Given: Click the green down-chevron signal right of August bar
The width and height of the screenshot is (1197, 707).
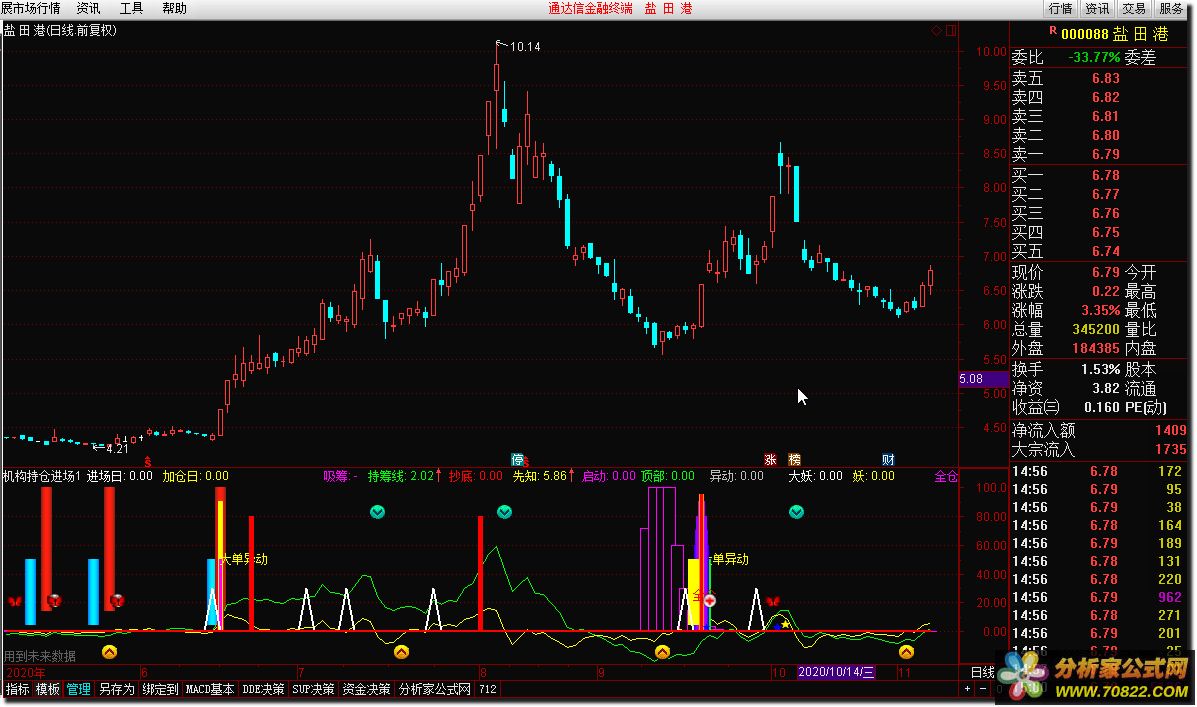Looking at the screenshot, I should tap(505, 512).
